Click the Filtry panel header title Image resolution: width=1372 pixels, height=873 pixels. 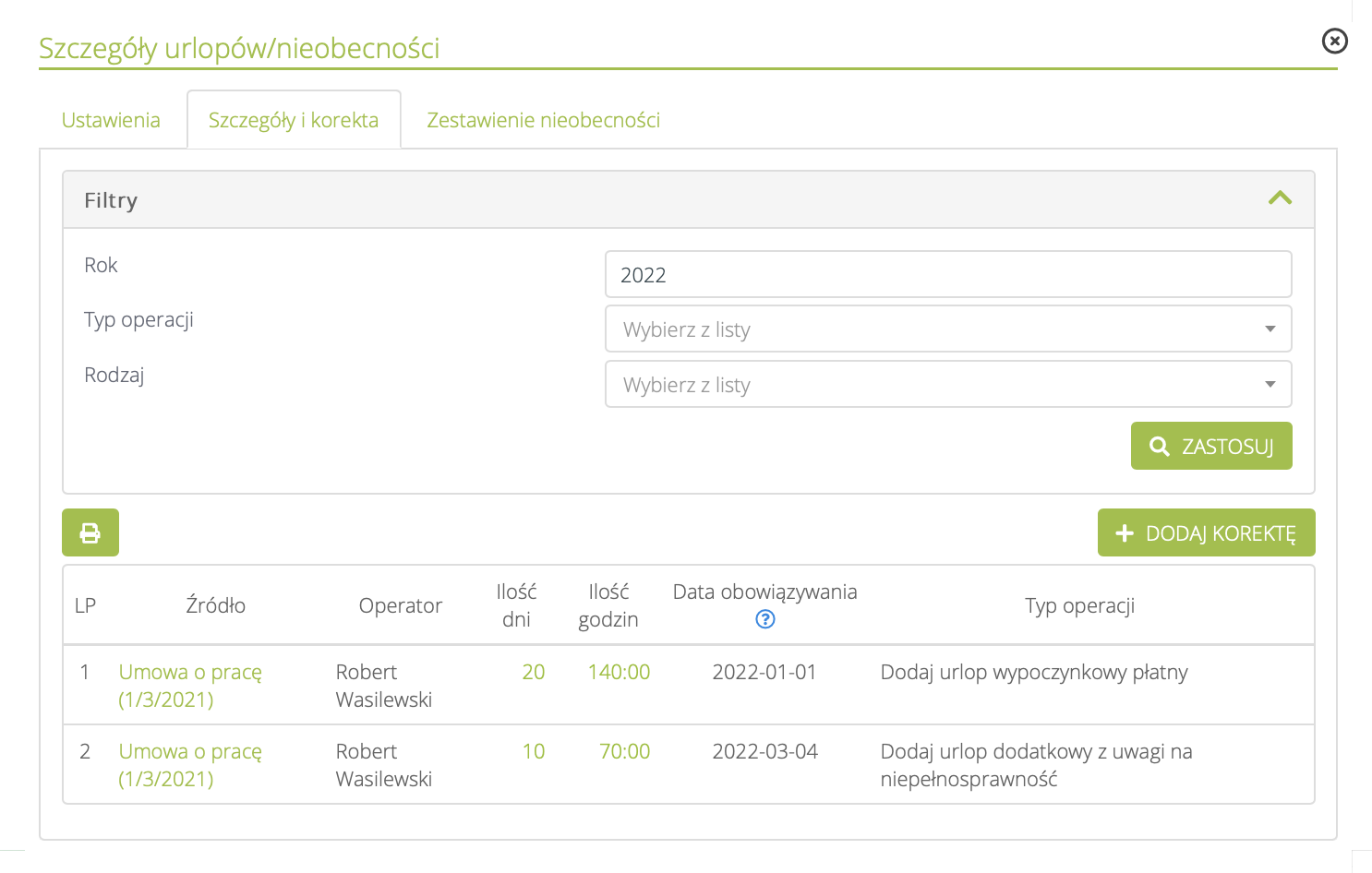[x=111, y=200]
